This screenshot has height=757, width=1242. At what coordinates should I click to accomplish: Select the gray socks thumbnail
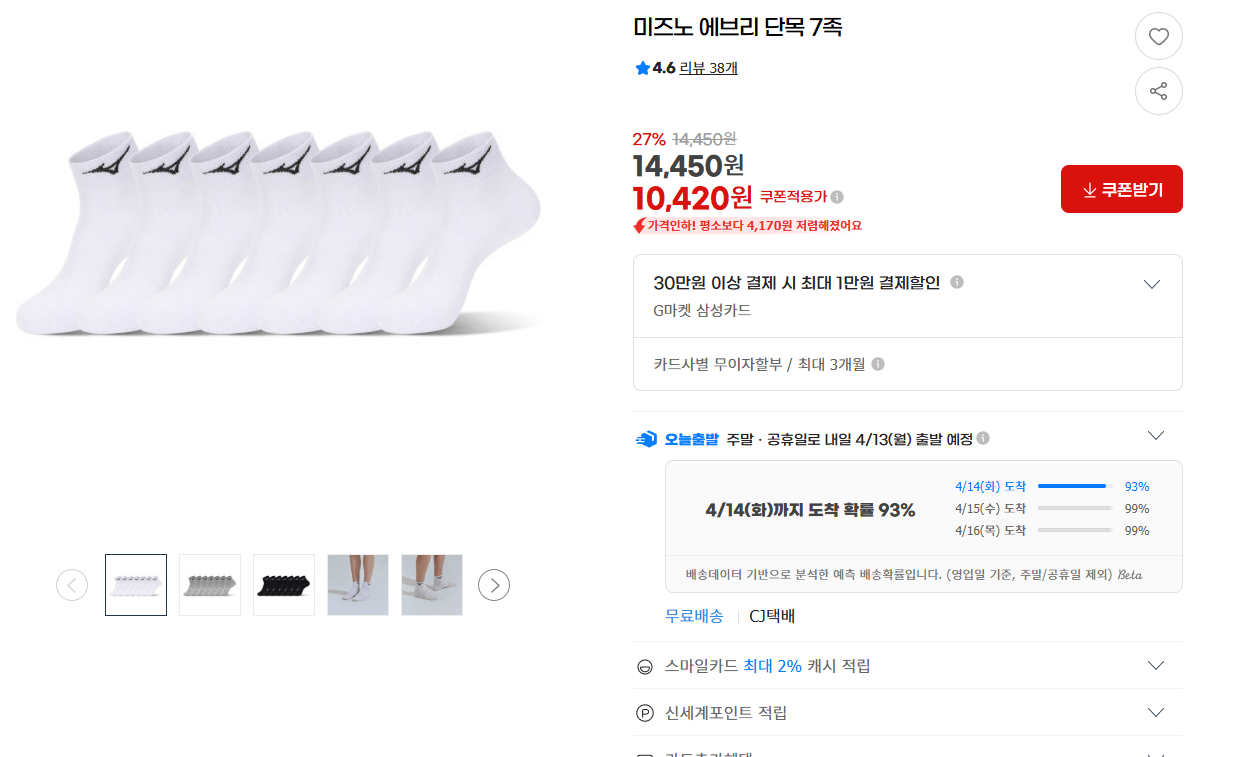209,584
